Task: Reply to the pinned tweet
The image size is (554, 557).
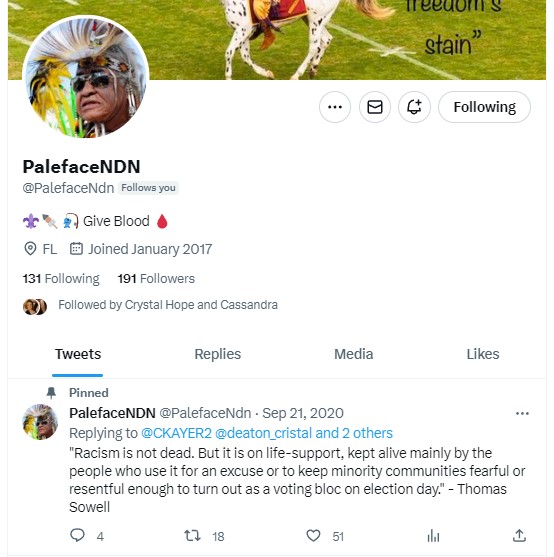Action: [77, 535]
